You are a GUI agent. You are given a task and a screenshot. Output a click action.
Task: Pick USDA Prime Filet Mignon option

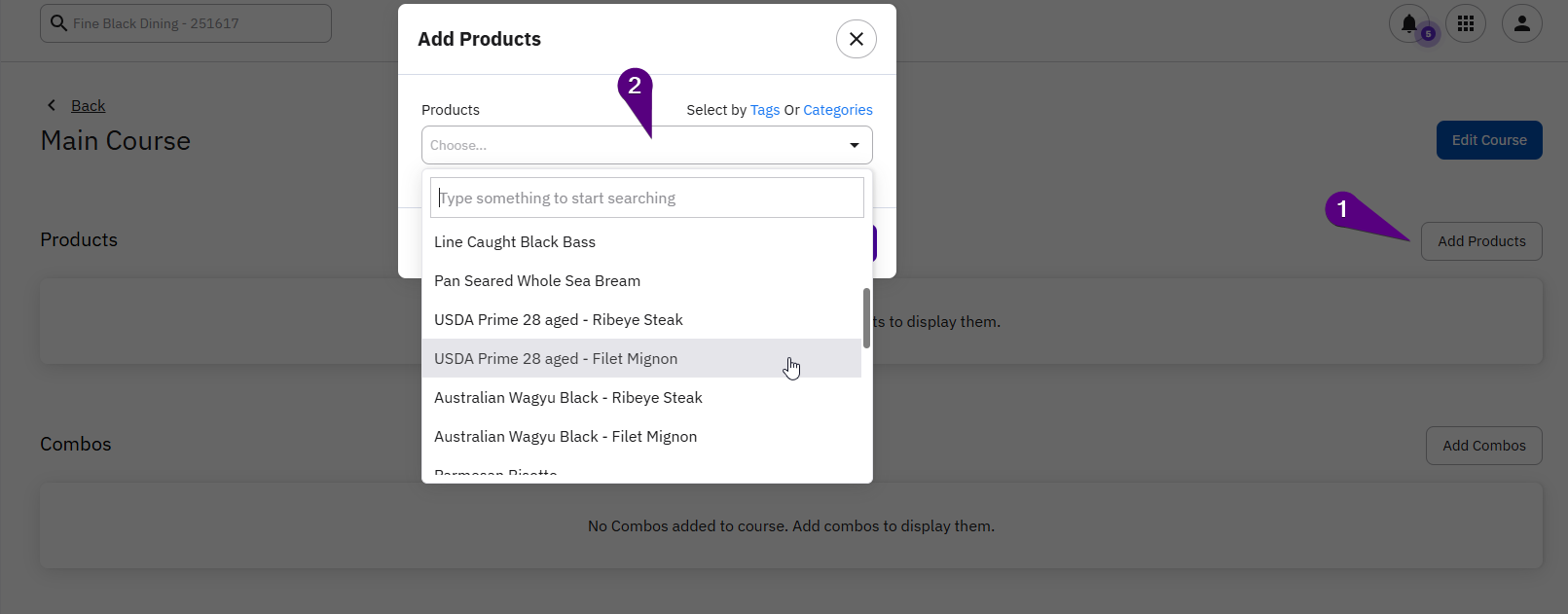click(x=556, y=359)
